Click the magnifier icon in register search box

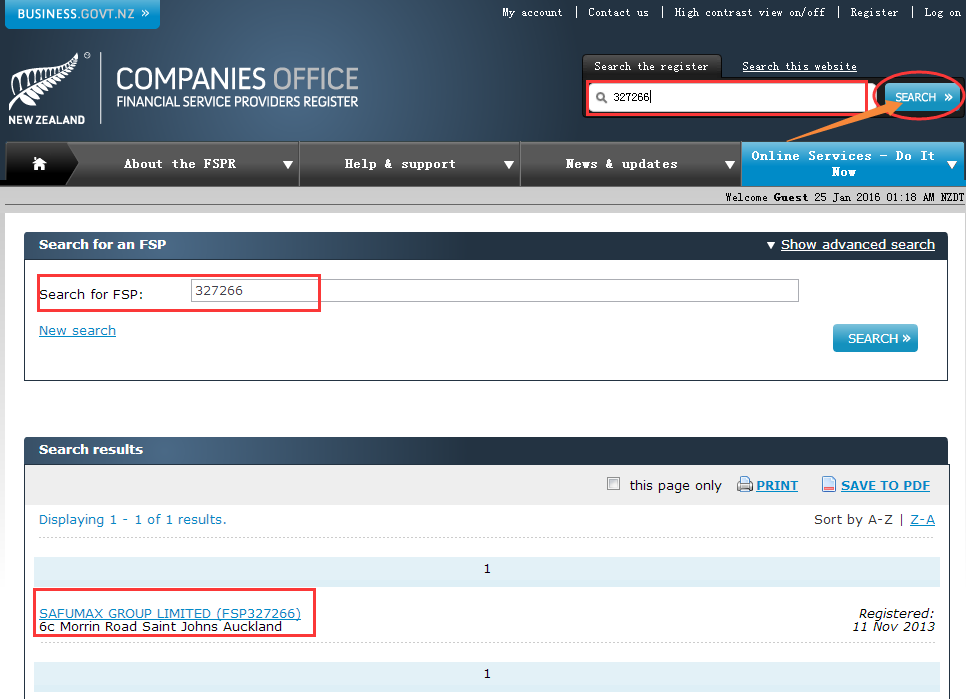coord(601,97)
